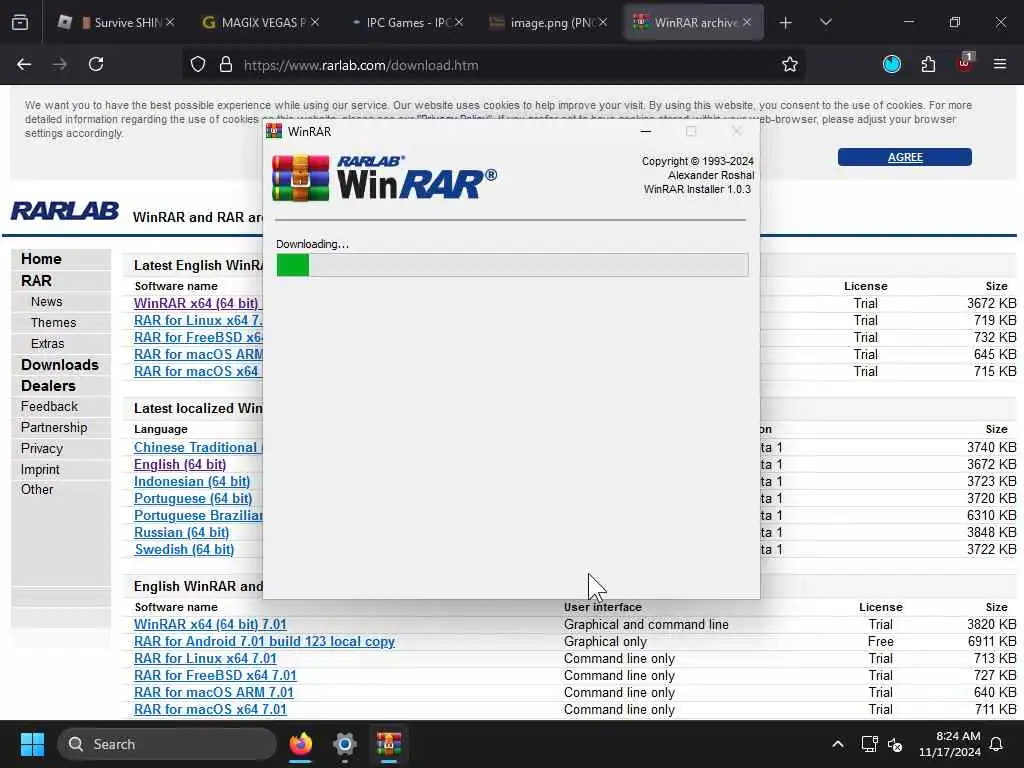Open Extras in the sidebar

click(48, 344)
